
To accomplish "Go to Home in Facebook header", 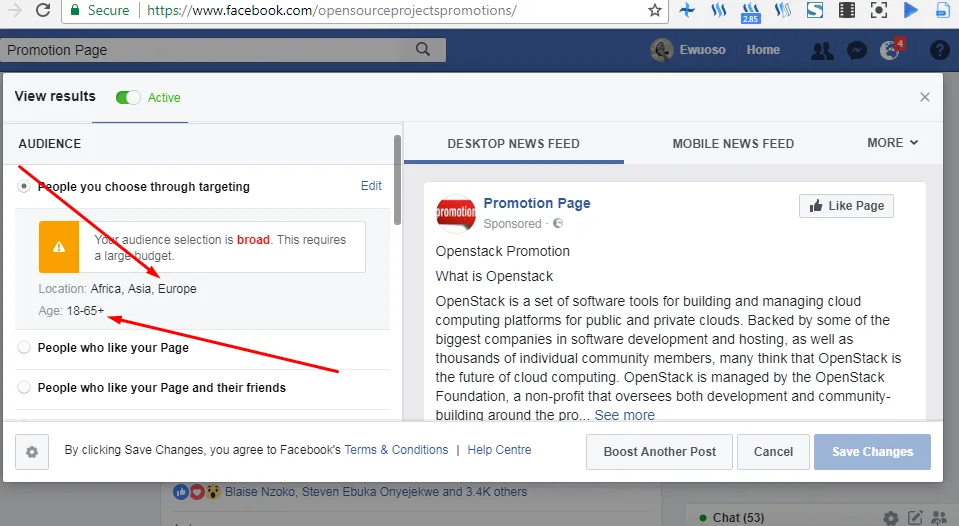I will tap(763, 50).
